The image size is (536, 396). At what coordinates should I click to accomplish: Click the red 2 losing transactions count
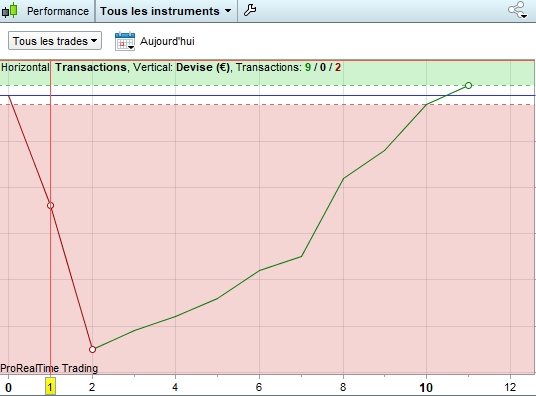pos(338,67)
